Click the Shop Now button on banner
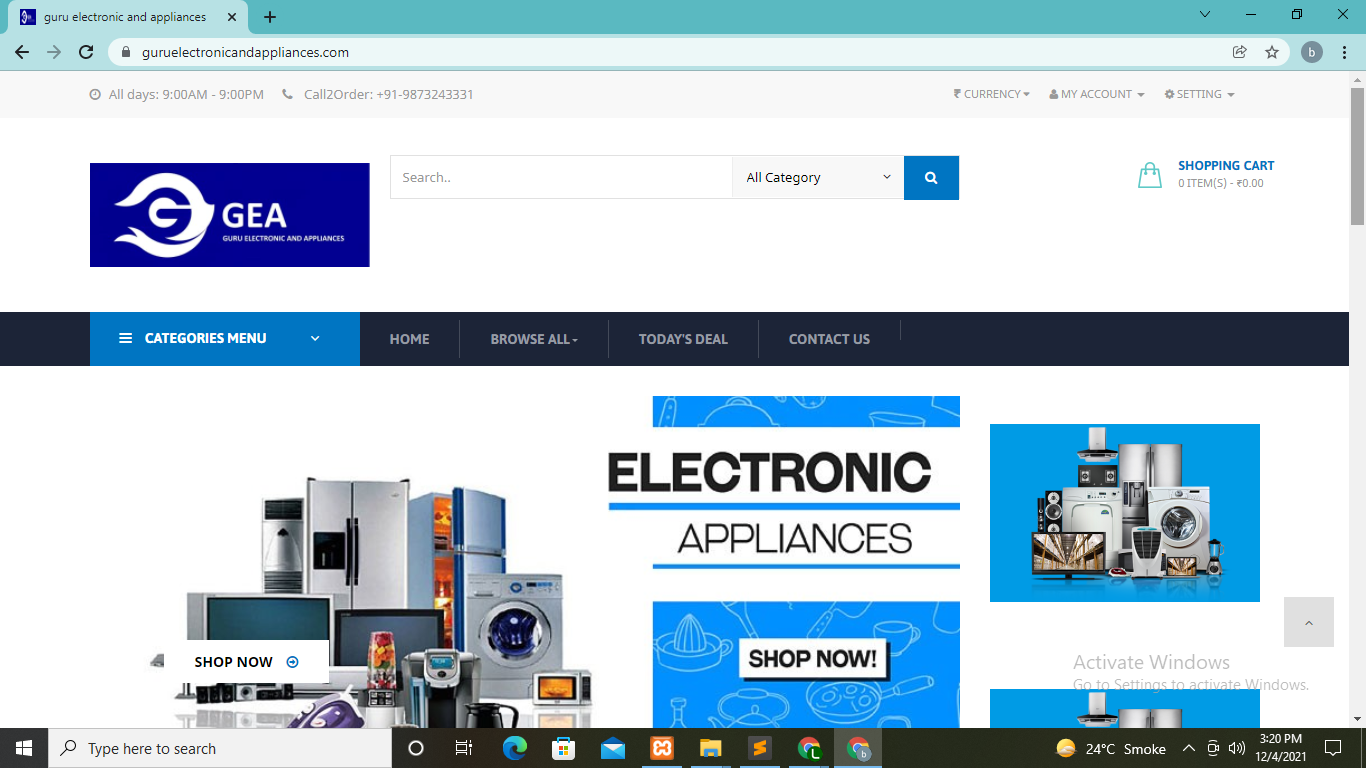The image size is (1366, 768). coord(246,662)
